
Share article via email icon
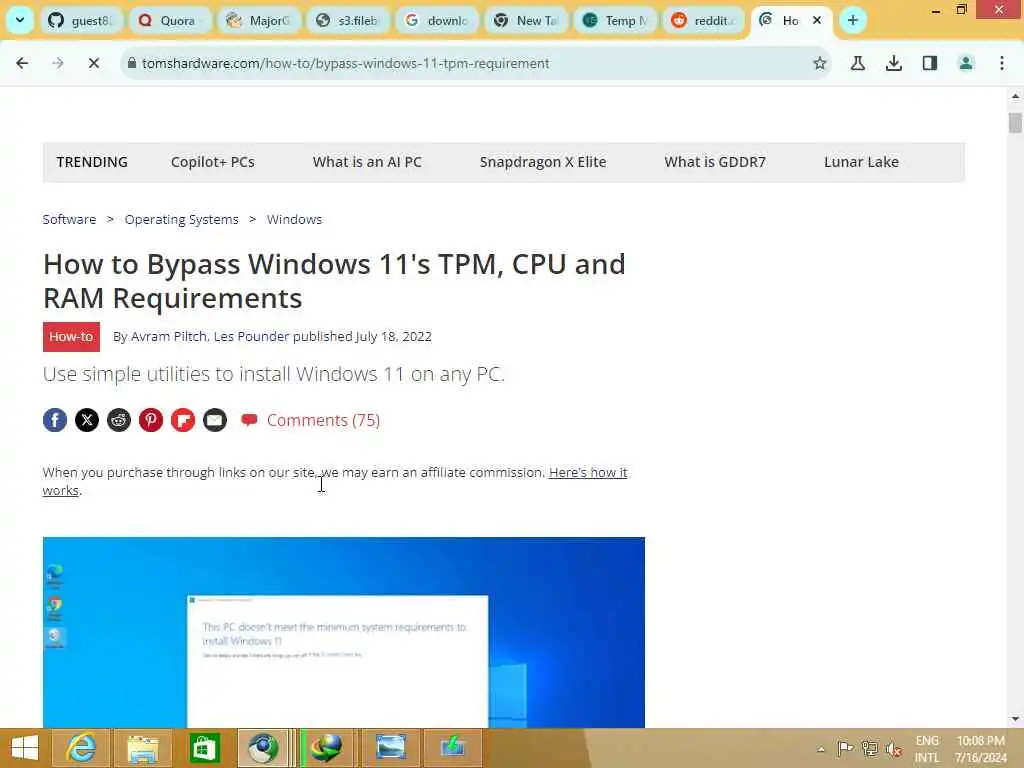[x=215, y=420]
